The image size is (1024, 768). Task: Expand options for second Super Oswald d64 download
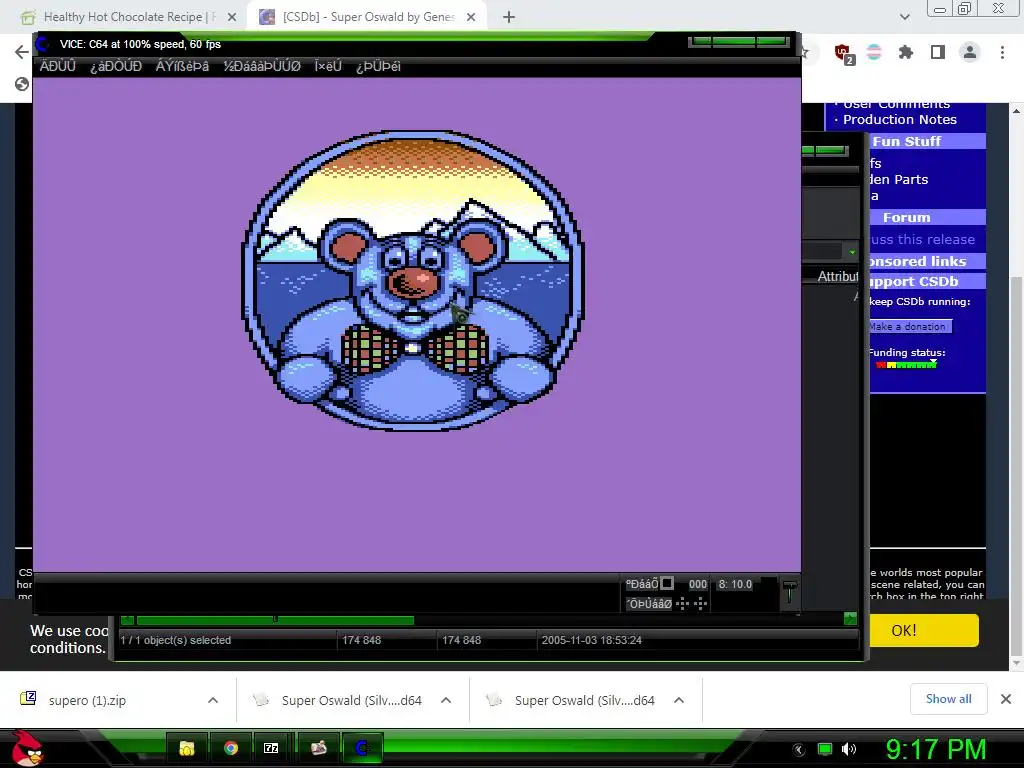pyautogui.click(x=679, y=700)
